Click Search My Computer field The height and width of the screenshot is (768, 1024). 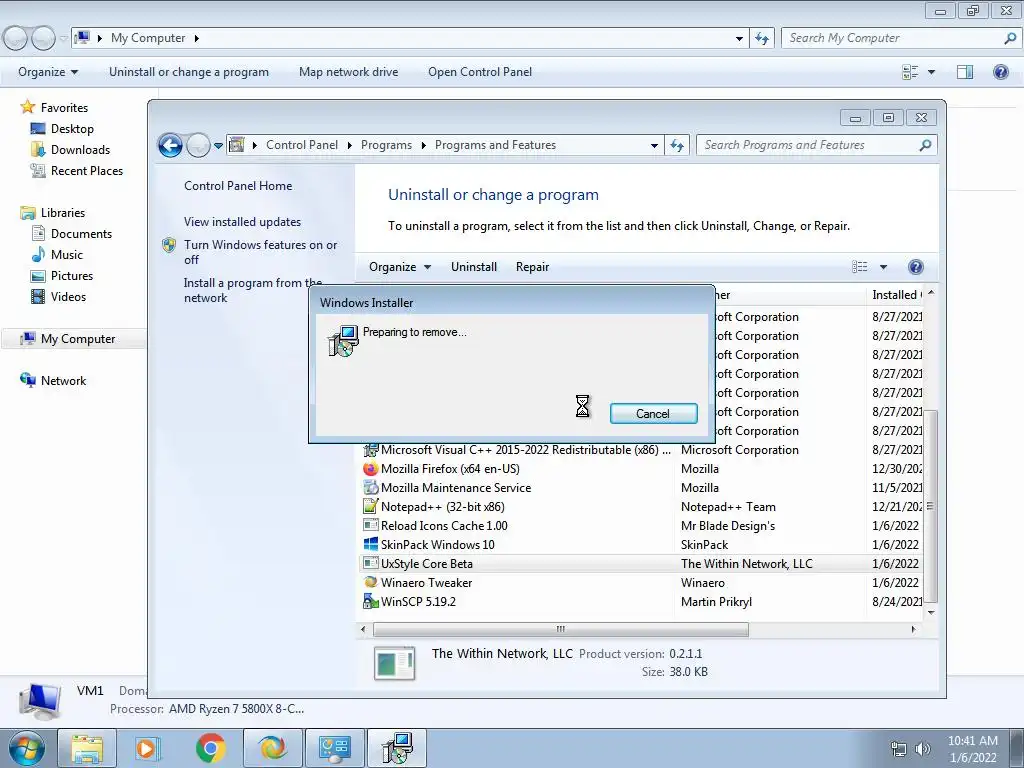pyautogui.click(x=900, y=38)
